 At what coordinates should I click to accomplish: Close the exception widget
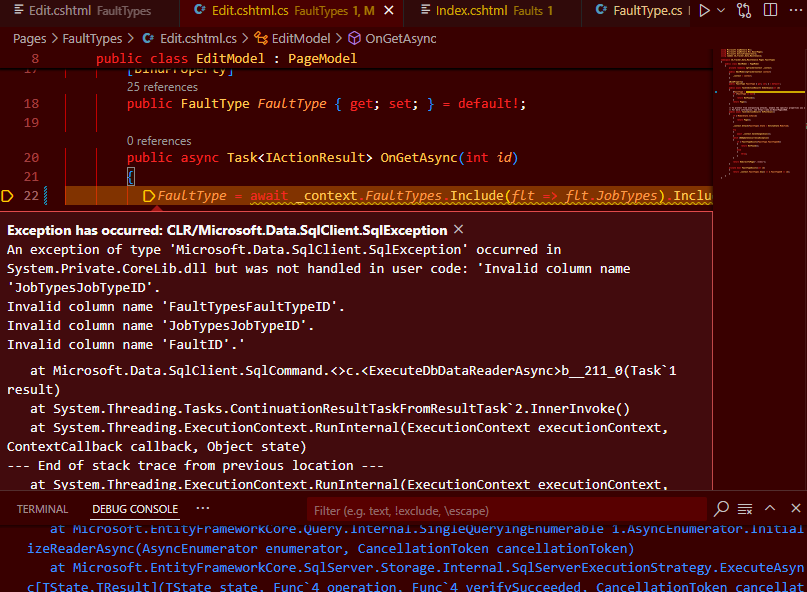[459, 230]
